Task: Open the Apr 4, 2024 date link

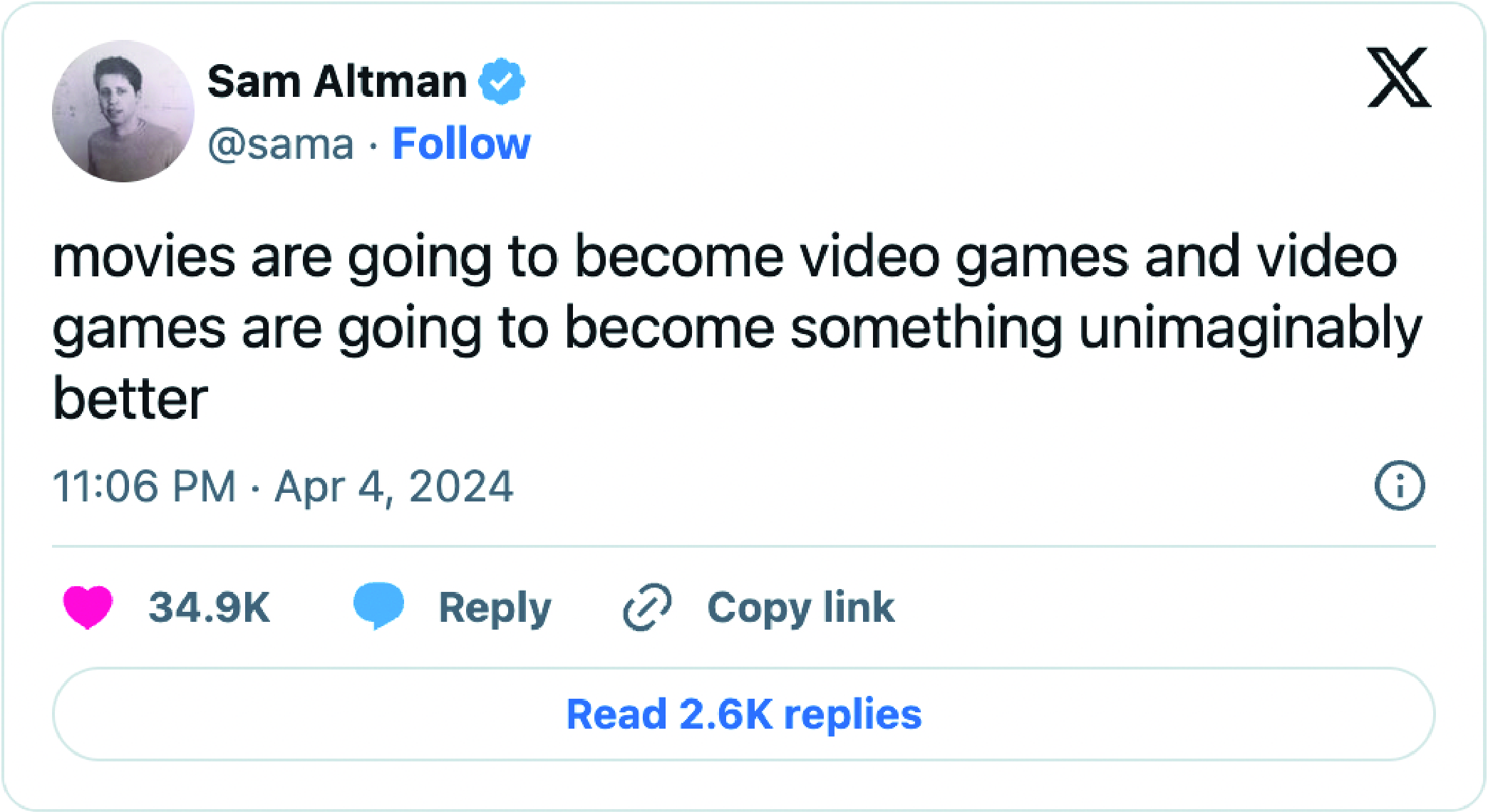Action: click(394, 488)
